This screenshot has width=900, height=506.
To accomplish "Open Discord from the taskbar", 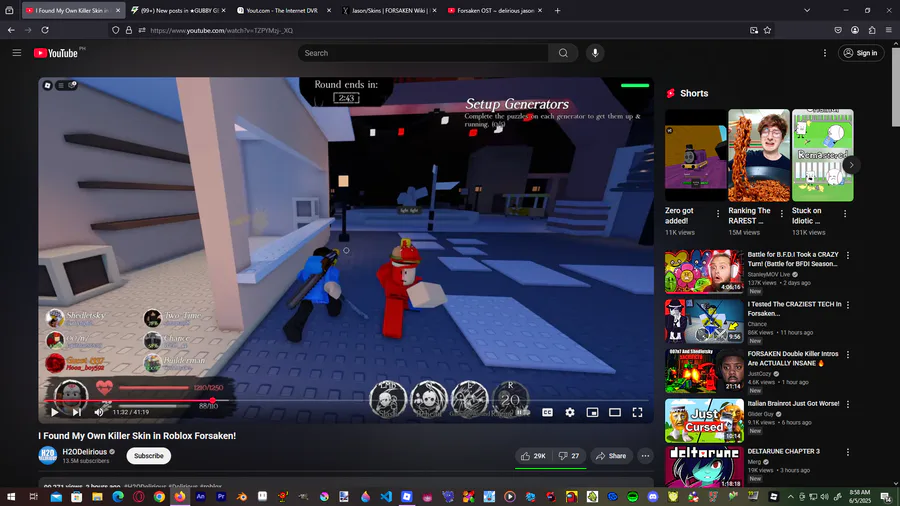I will coord(653,497).
